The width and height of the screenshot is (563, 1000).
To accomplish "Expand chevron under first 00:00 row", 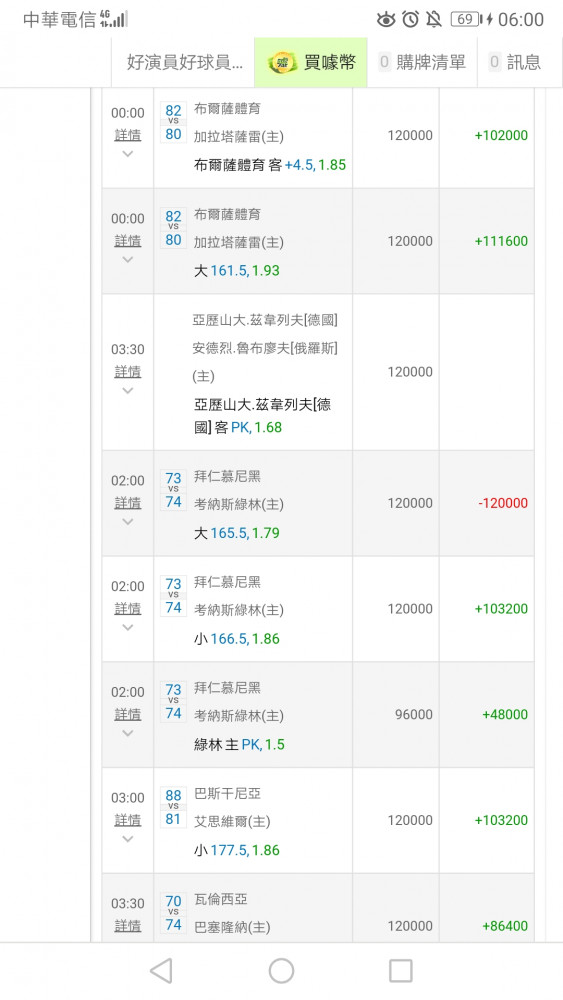I will click(128, 154).
